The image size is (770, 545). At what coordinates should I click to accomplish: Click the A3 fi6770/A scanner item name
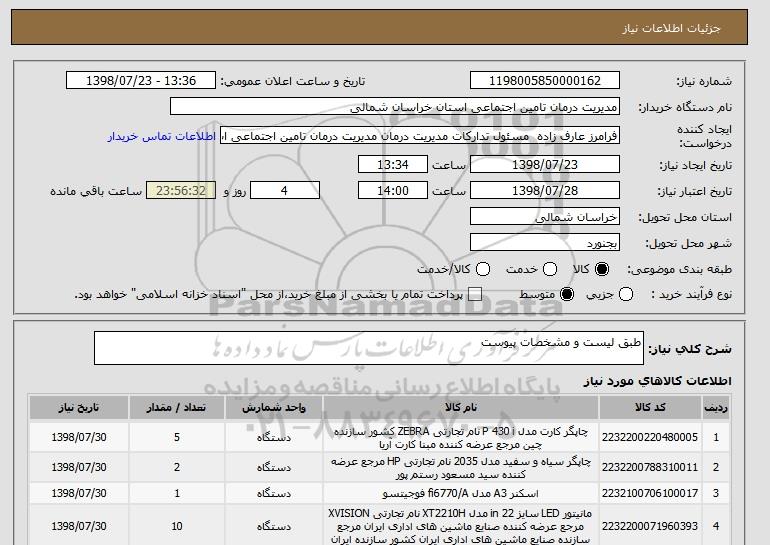tap(461, 493)
